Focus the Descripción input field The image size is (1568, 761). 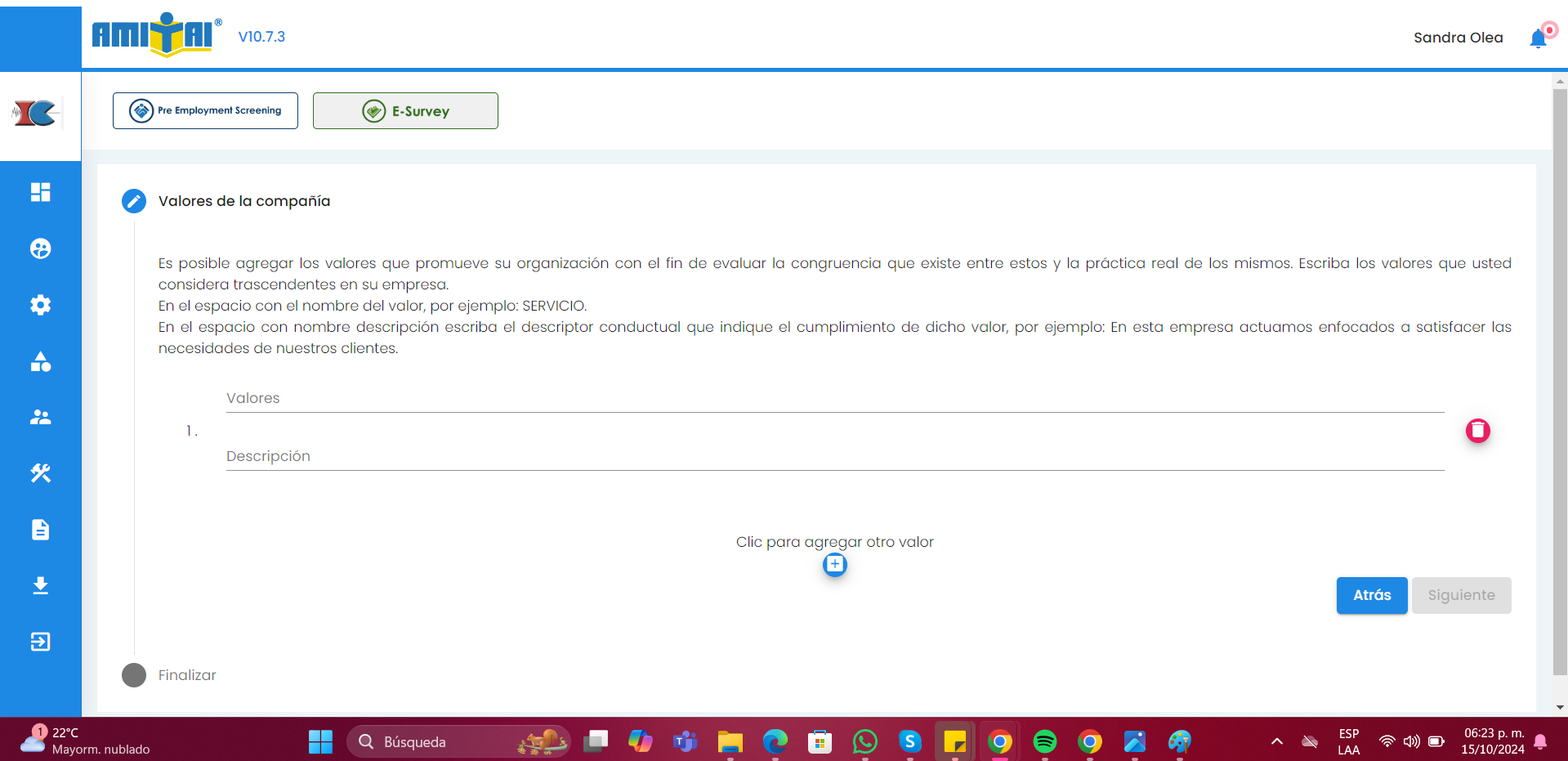(833, 457)
